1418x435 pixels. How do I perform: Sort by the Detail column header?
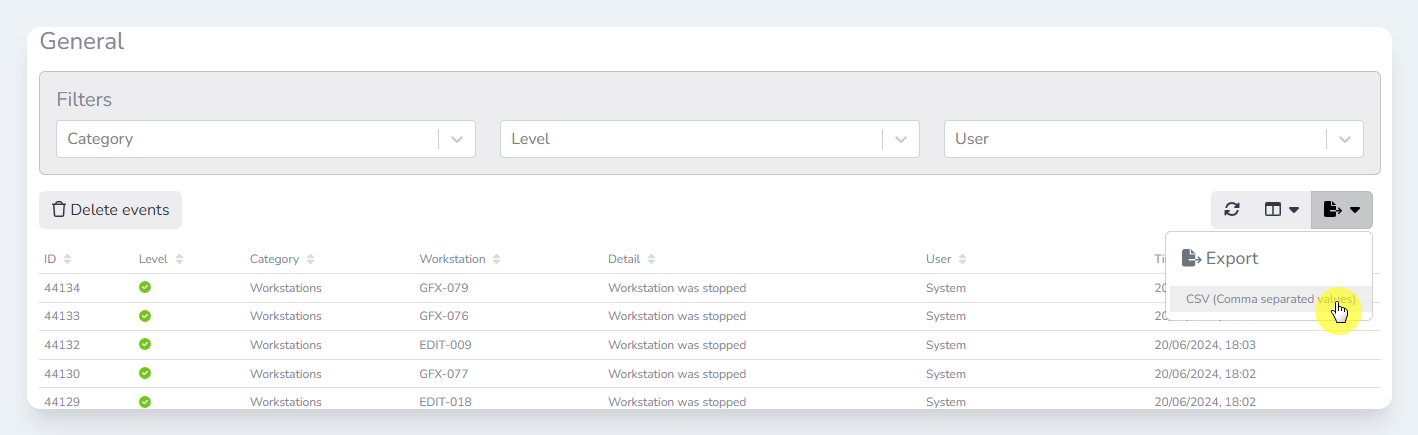631,259
